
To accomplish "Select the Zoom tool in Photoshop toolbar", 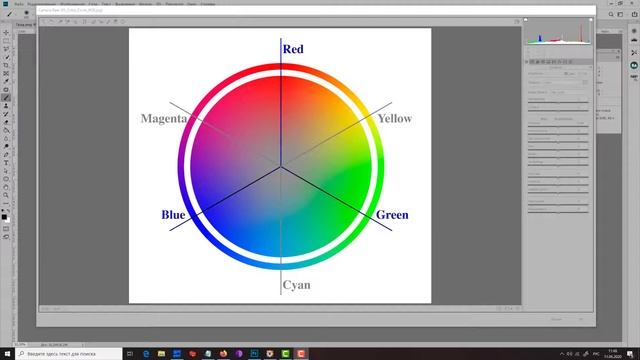I will click(x=6, y=196).
